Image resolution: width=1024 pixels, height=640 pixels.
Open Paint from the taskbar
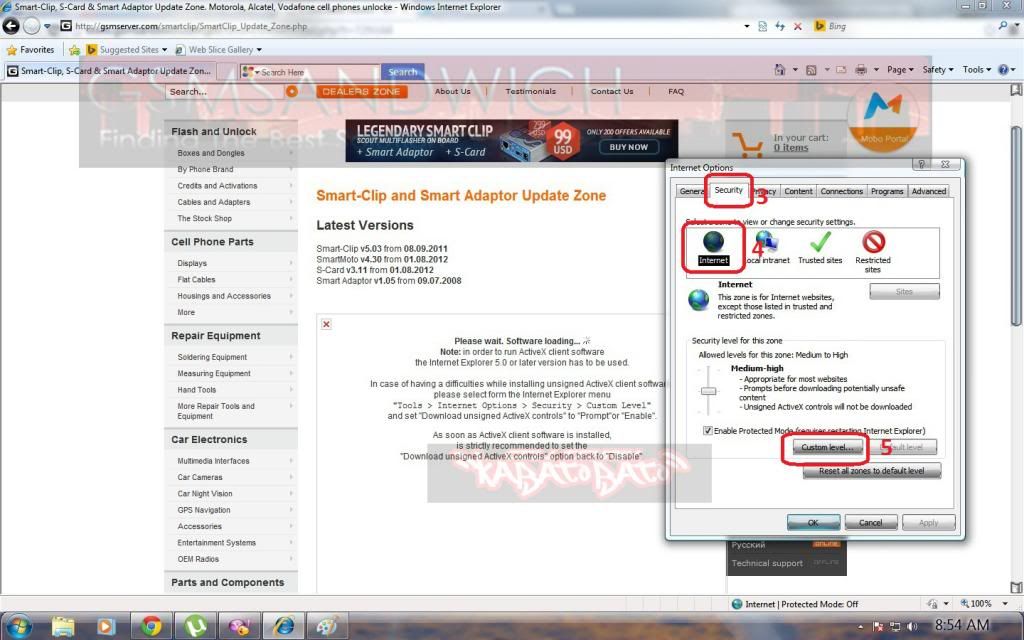click(327, 626)
